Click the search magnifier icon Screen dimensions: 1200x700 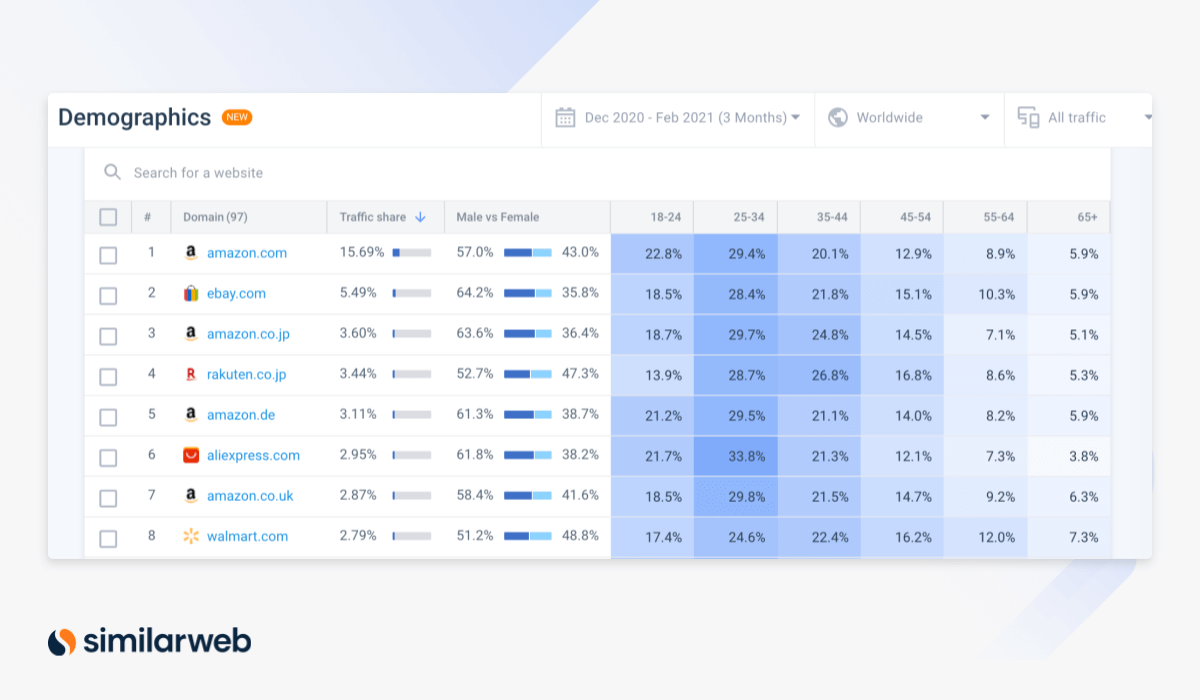point(113,172)
